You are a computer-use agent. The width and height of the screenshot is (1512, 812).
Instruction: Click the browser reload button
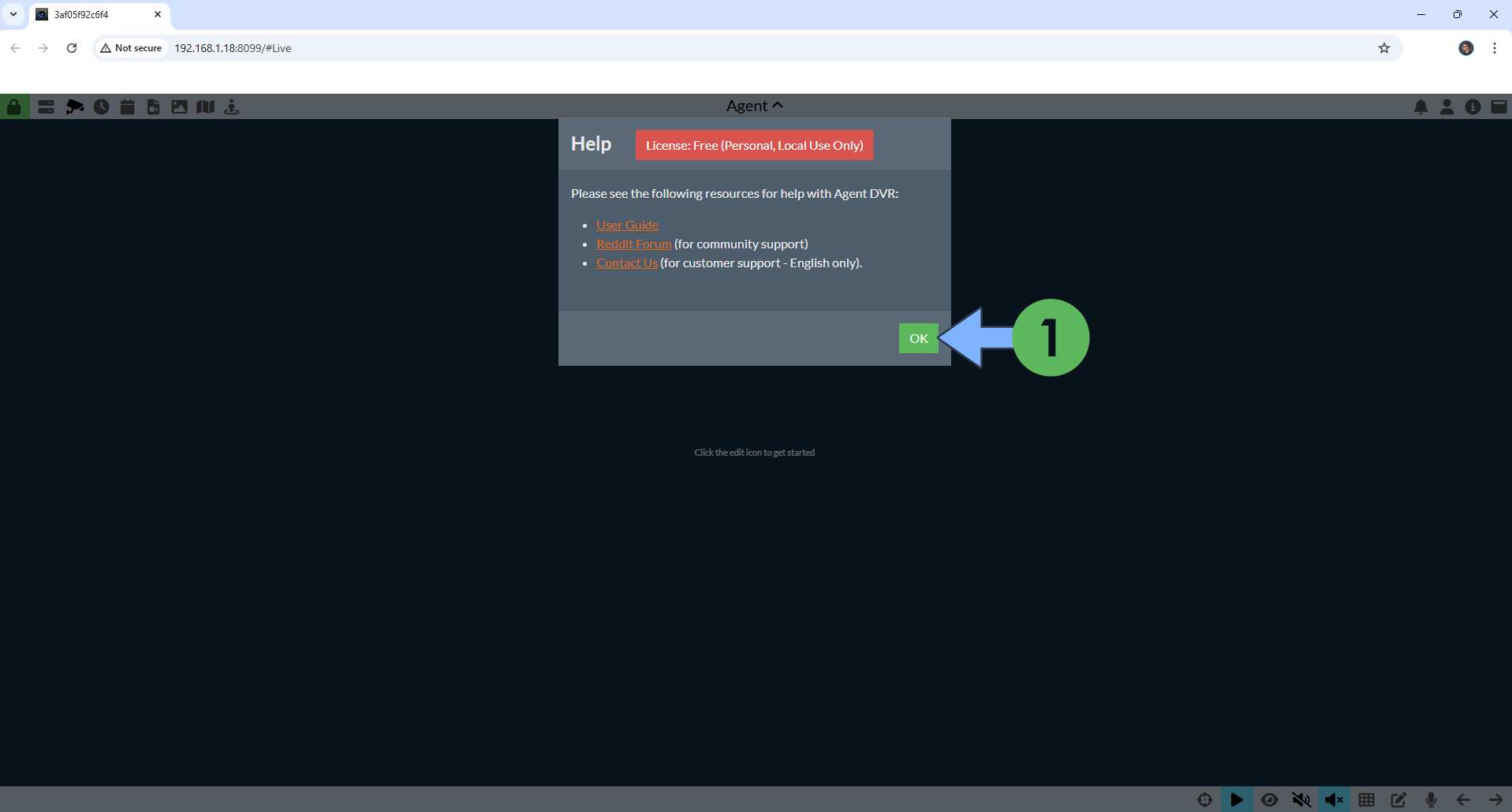[72, 48]
